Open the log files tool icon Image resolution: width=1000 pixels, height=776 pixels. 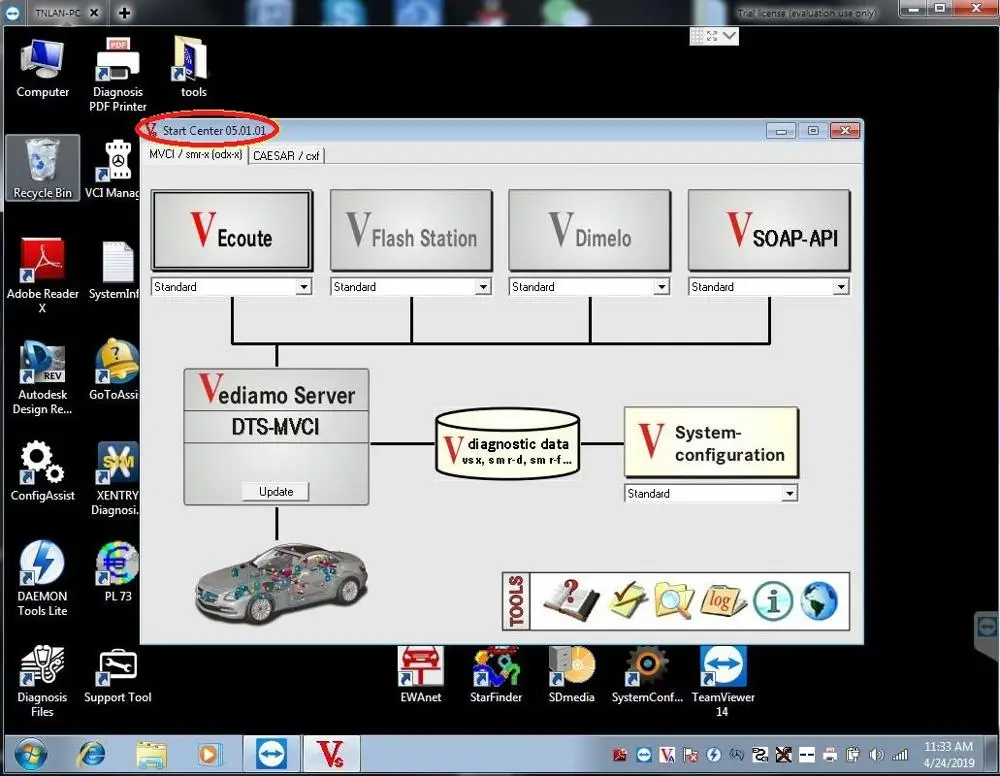tap(723, 601)
